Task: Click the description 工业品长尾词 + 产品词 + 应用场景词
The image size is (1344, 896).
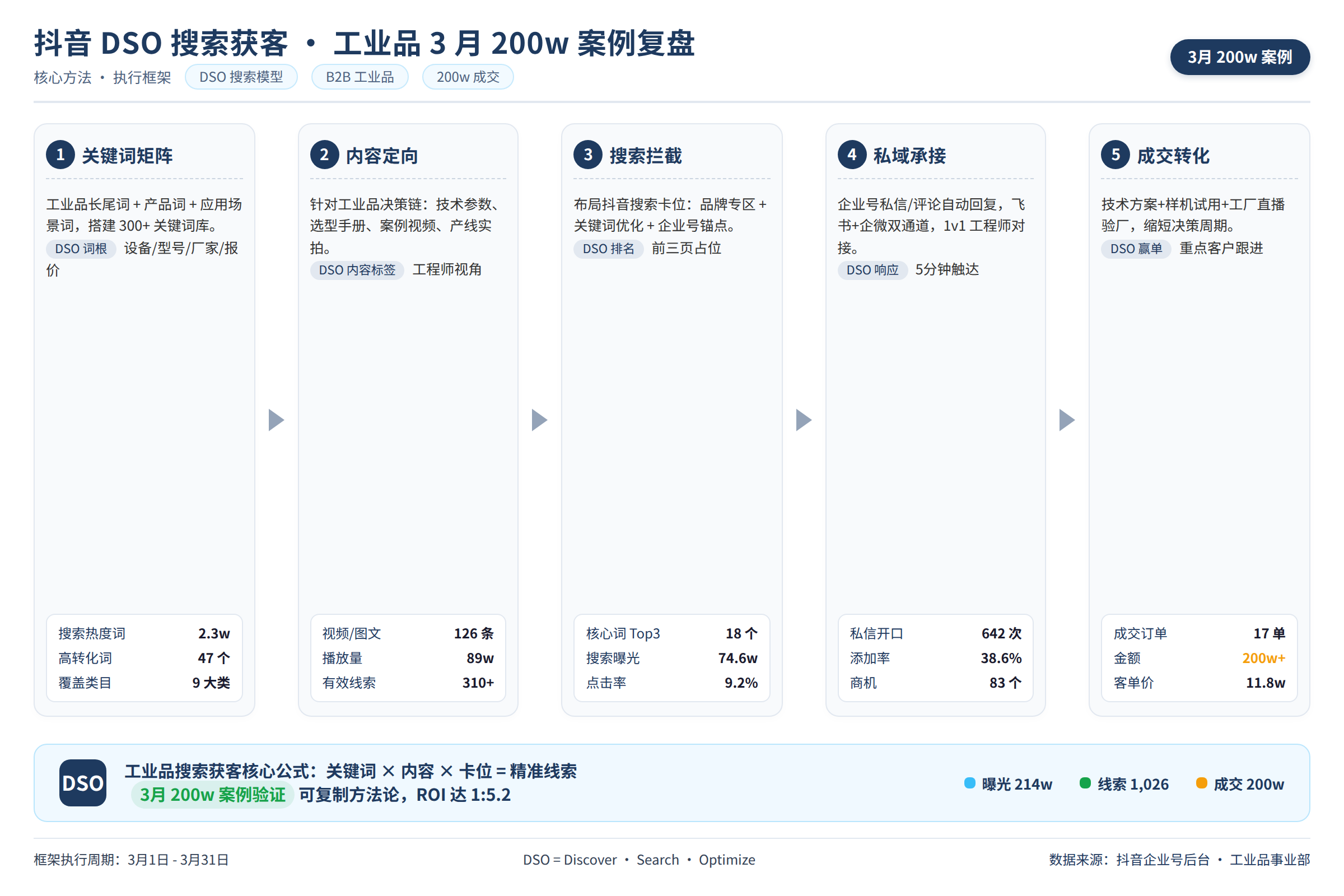Action: click(x=144, y=215)
